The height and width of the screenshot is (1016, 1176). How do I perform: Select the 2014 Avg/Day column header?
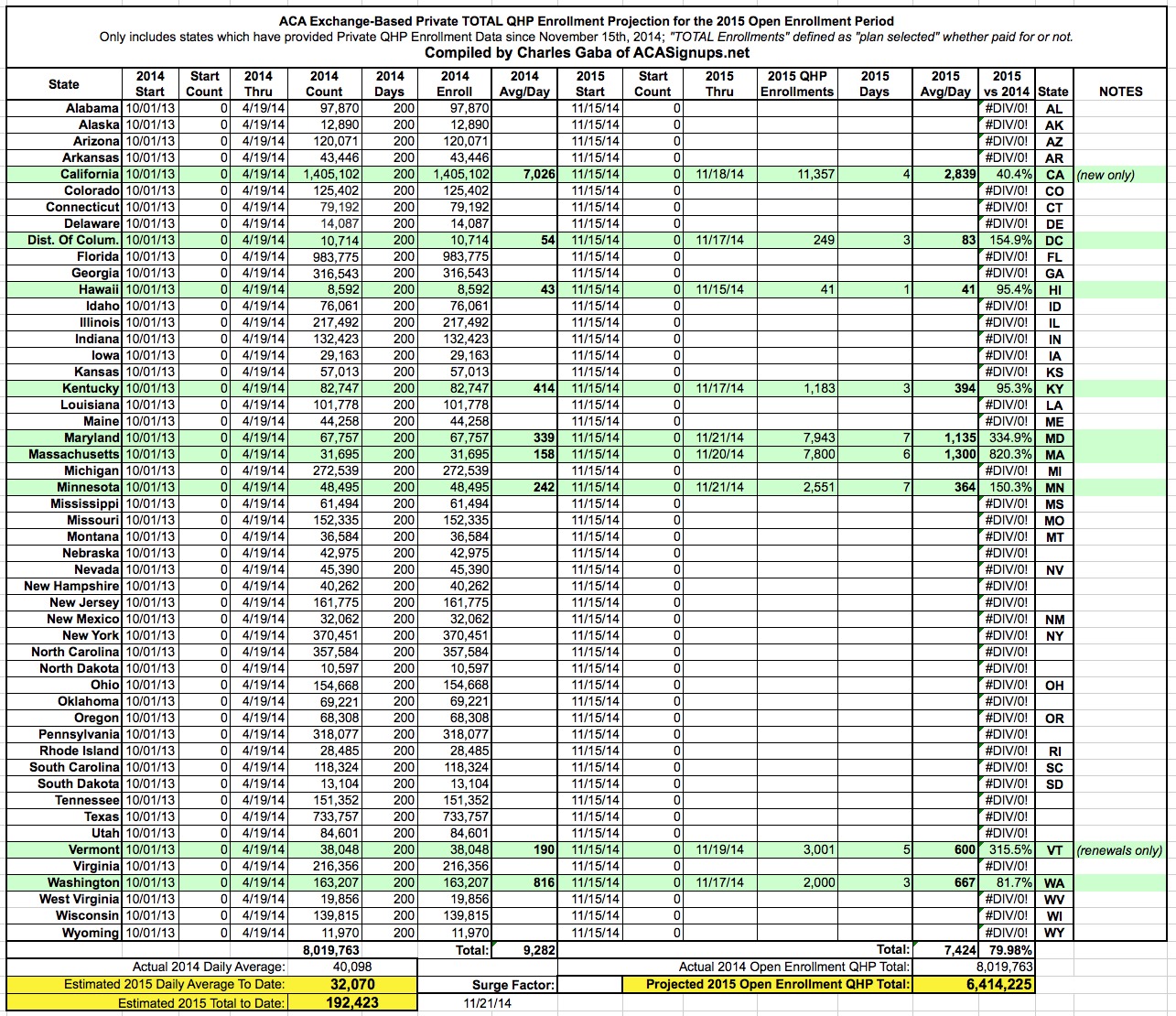pos(524,84)
